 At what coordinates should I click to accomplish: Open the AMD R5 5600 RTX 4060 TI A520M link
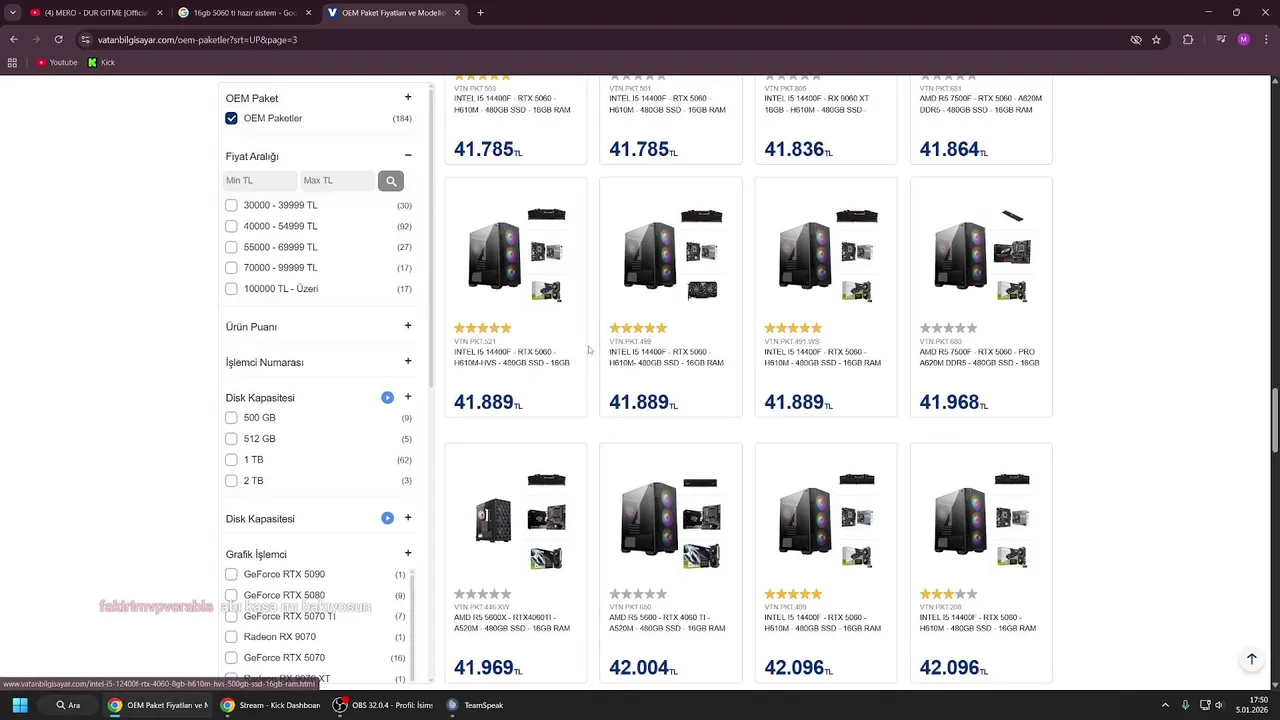click(667, 623)
